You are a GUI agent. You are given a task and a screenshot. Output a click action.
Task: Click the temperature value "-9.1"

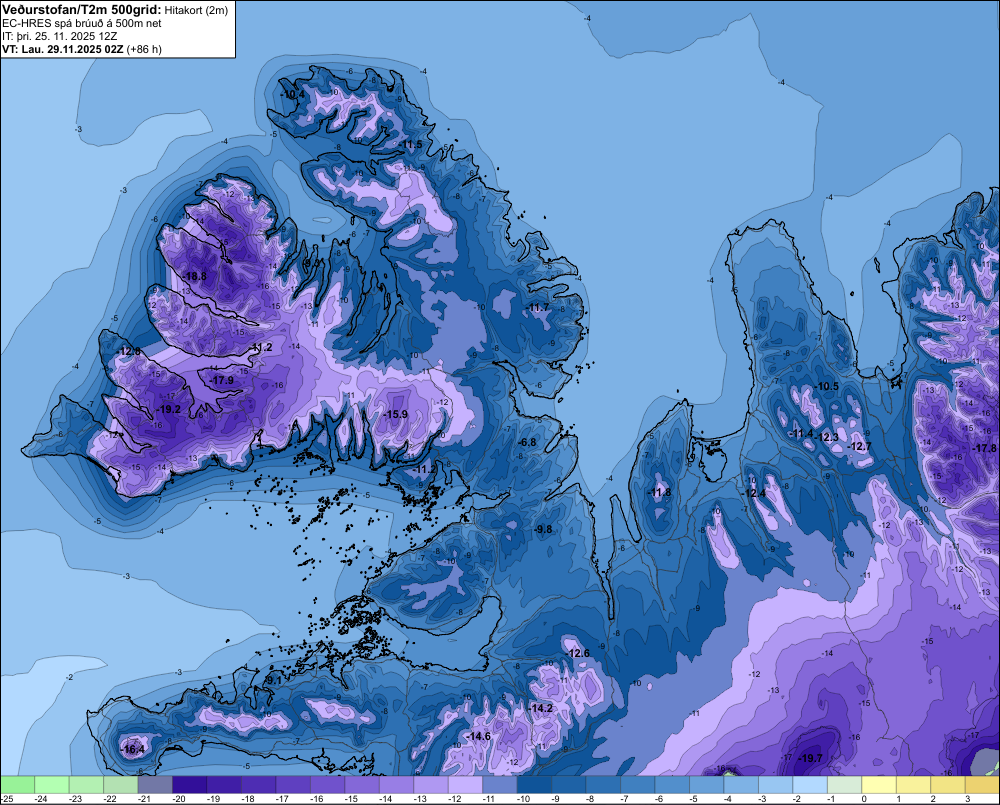pyautogui.click(x=274, y=680)
